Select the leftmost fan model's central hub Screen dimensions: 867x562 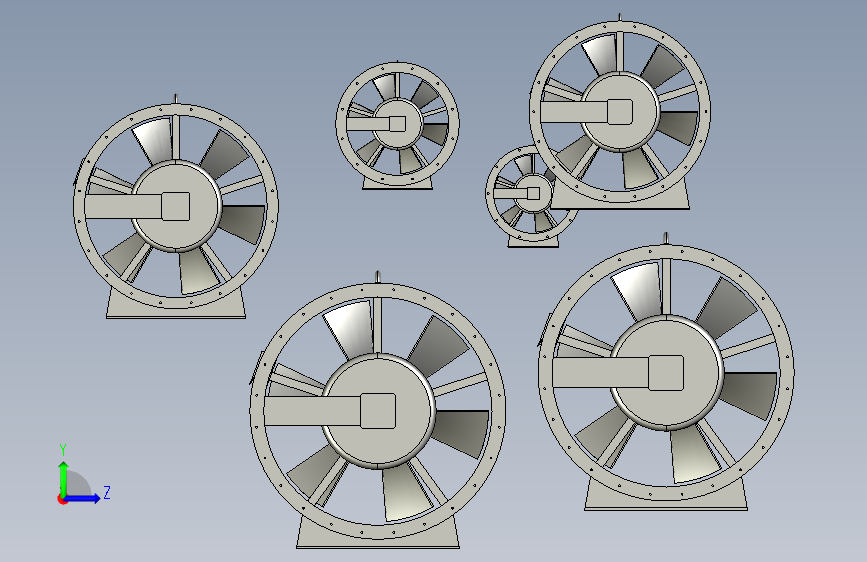pos(176,206)
